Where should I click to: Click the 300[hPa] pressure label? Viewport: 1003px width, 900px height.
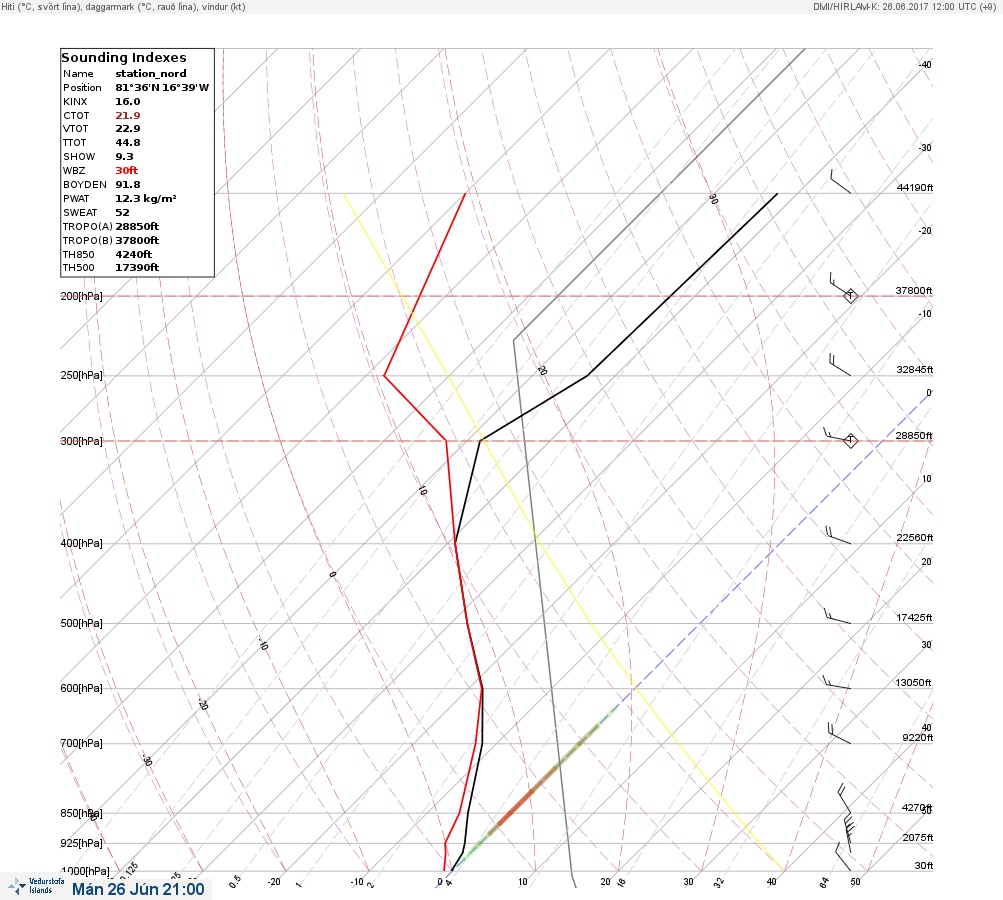[81, 441]
